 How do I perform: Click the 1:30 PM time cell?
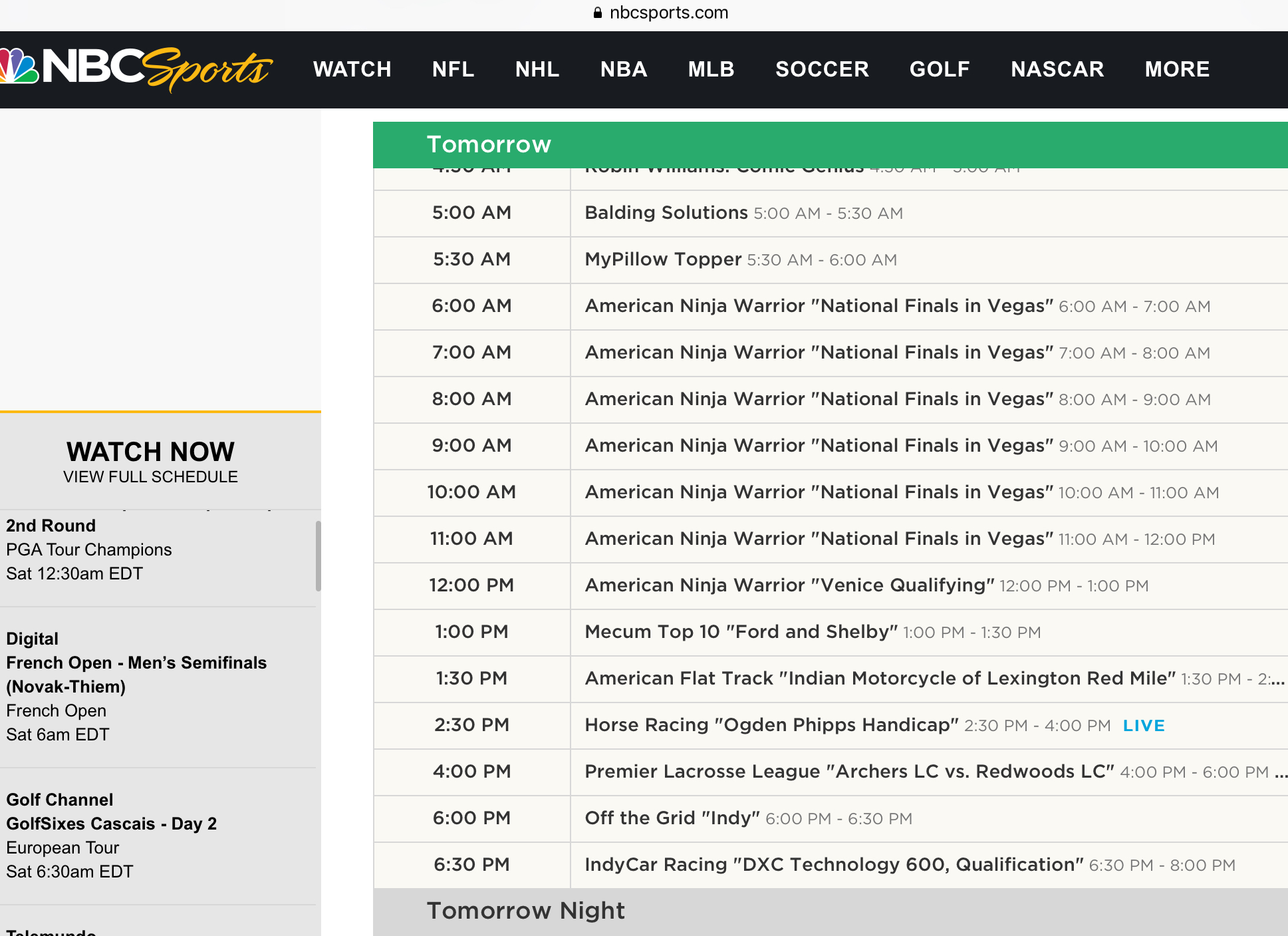click(x=471, y=679)
